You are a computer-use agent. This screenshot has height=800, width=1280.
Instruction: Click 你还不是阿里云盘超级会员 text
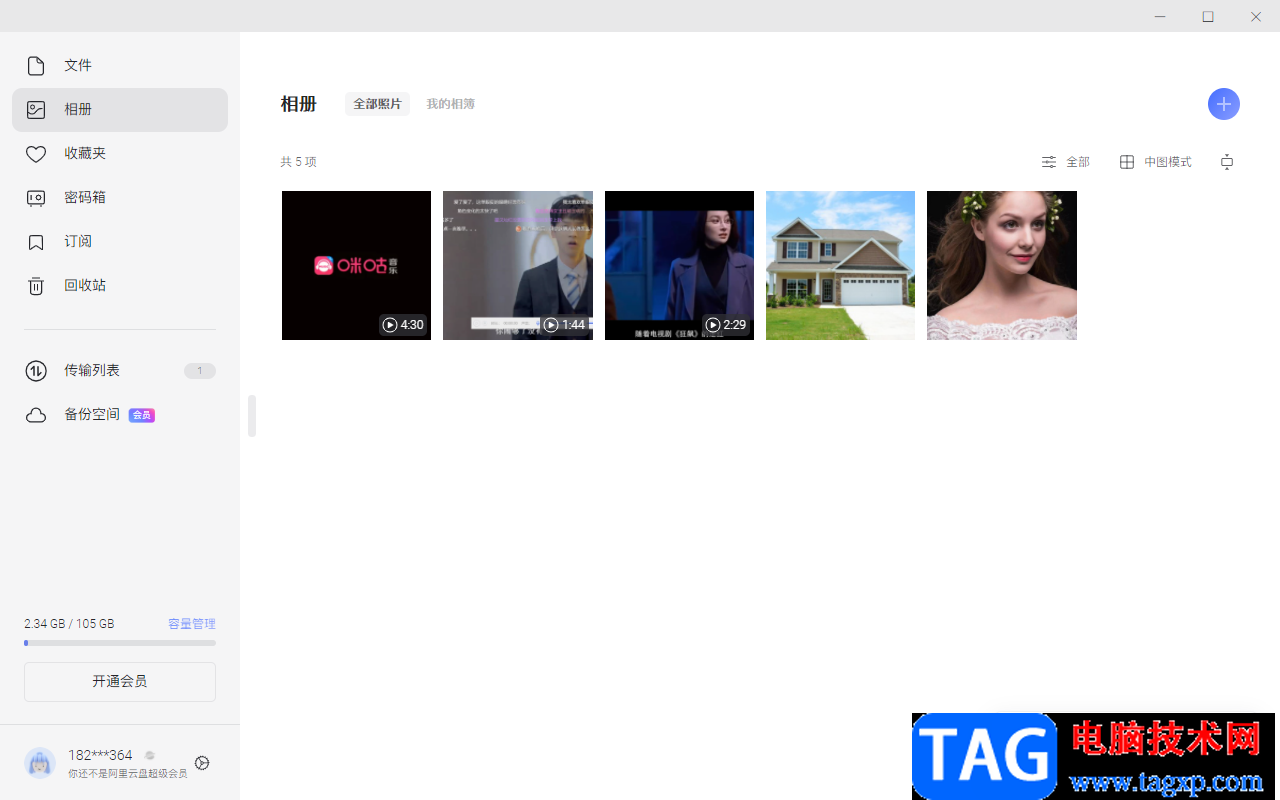(127, 774)
